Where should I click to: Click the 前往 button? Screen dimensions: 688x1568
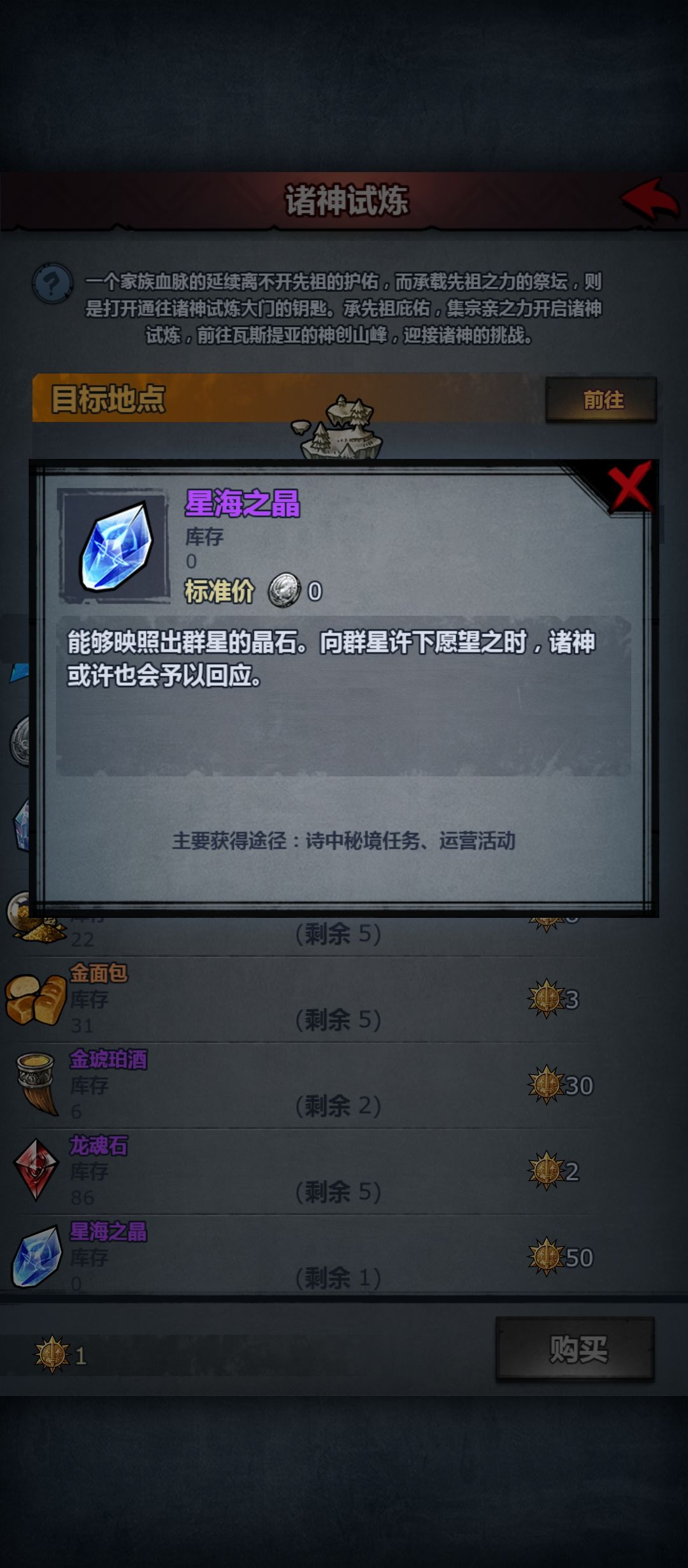pyautogui.click(x=601, y=400)
